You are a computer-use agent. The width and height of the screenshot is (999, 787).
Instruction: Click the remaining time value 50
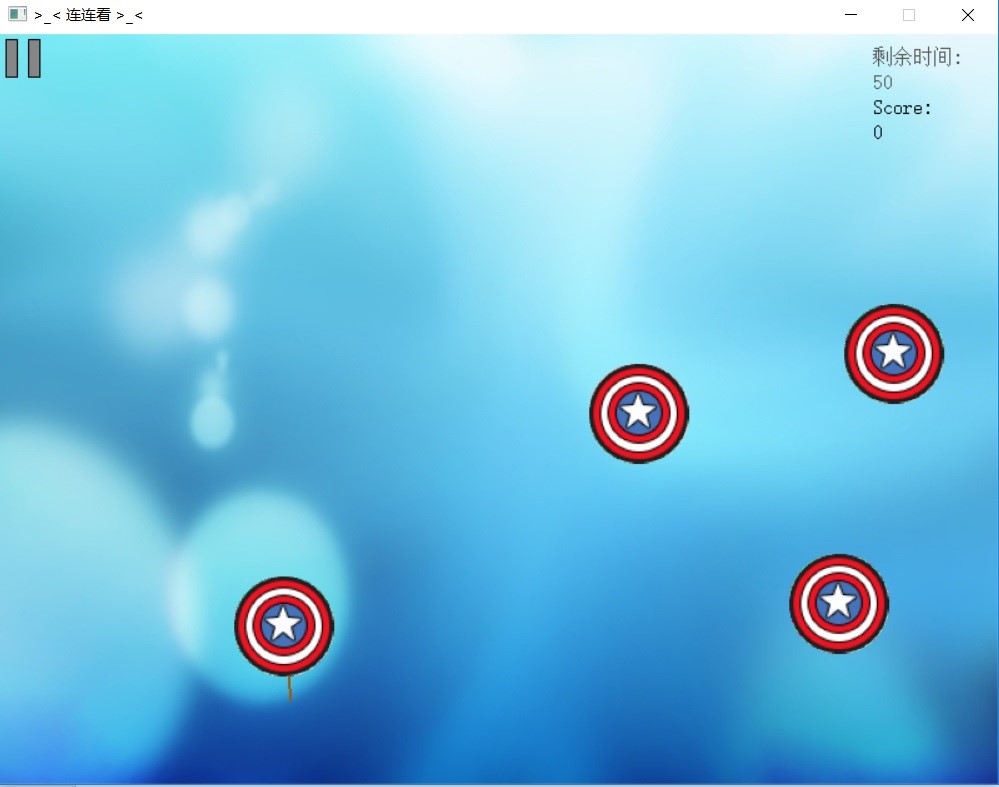point(882,82)
